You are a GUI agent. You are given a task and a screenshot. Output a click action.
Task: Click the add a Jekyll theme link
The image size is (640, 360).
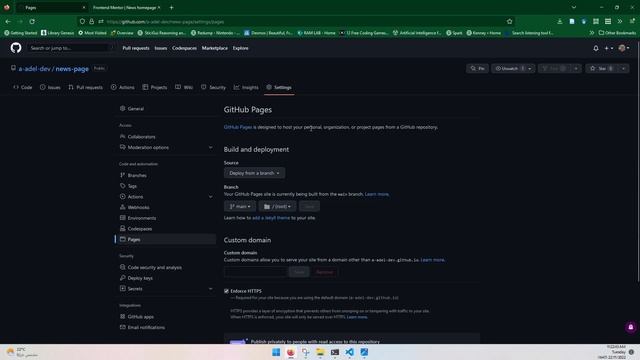pos(271,218)
